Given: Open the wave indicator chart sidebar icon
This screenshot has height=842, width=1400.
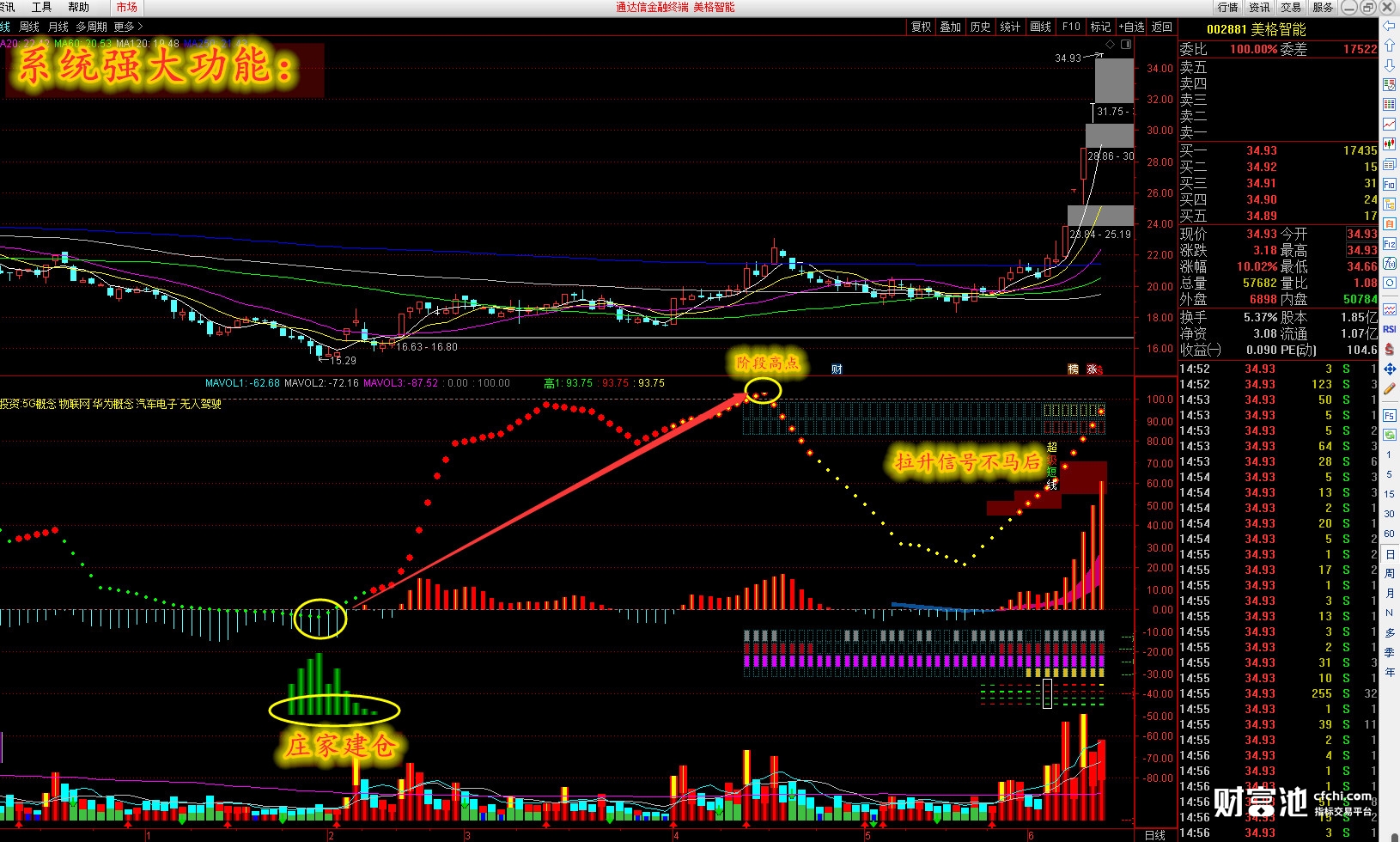Looking at the screenshot, I should (x=1389, y=309).
